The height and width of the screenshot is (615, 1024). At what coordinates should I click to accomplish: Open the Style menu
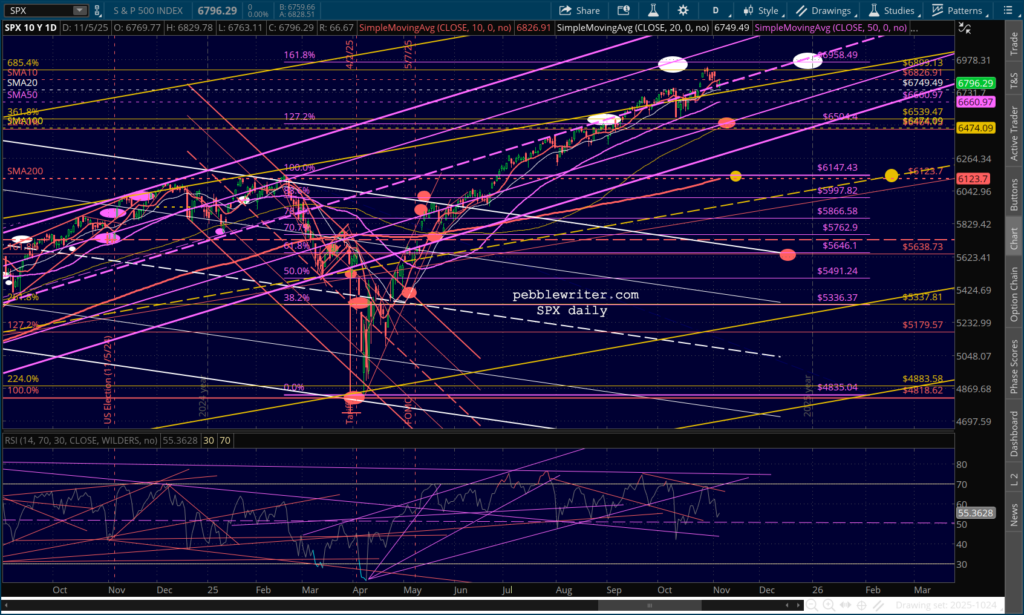pos(762,10)
